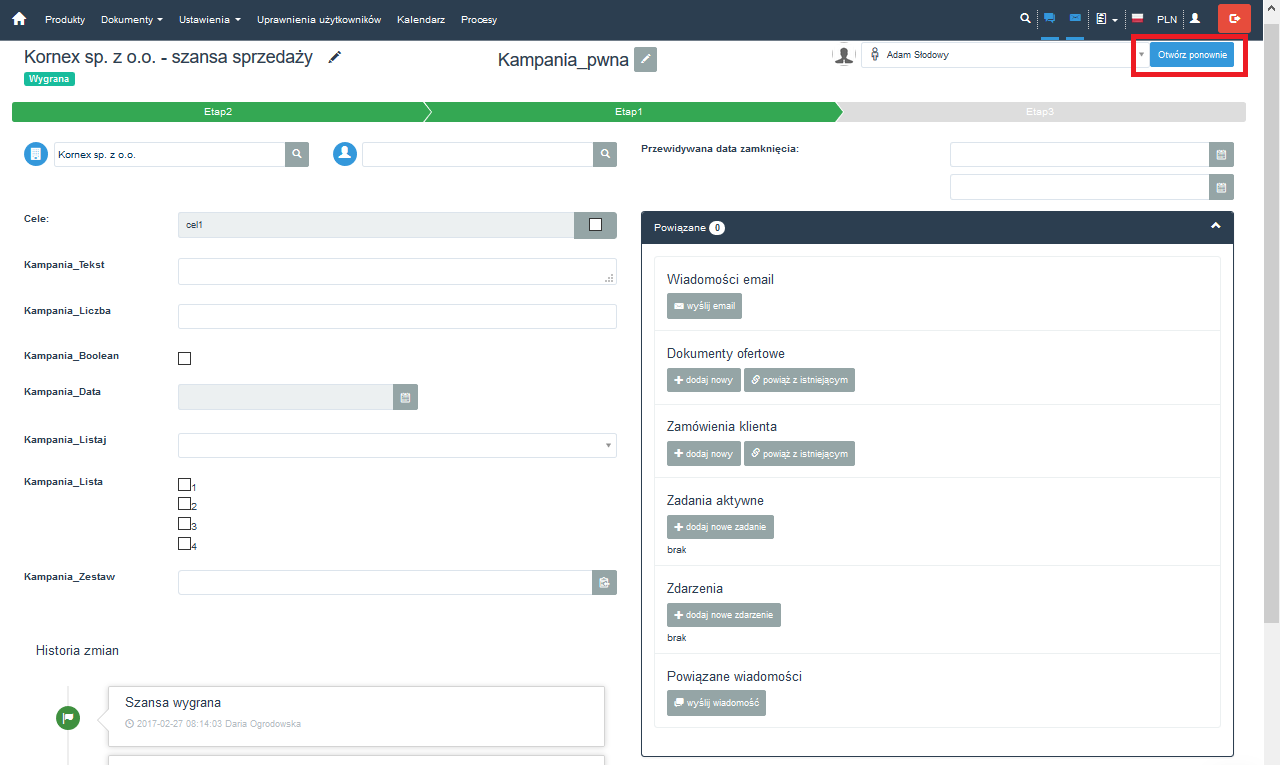The width and height of the screenshot is (1280, 765).
Task: Open the chat messages icon
Action: pos(1049,19)
